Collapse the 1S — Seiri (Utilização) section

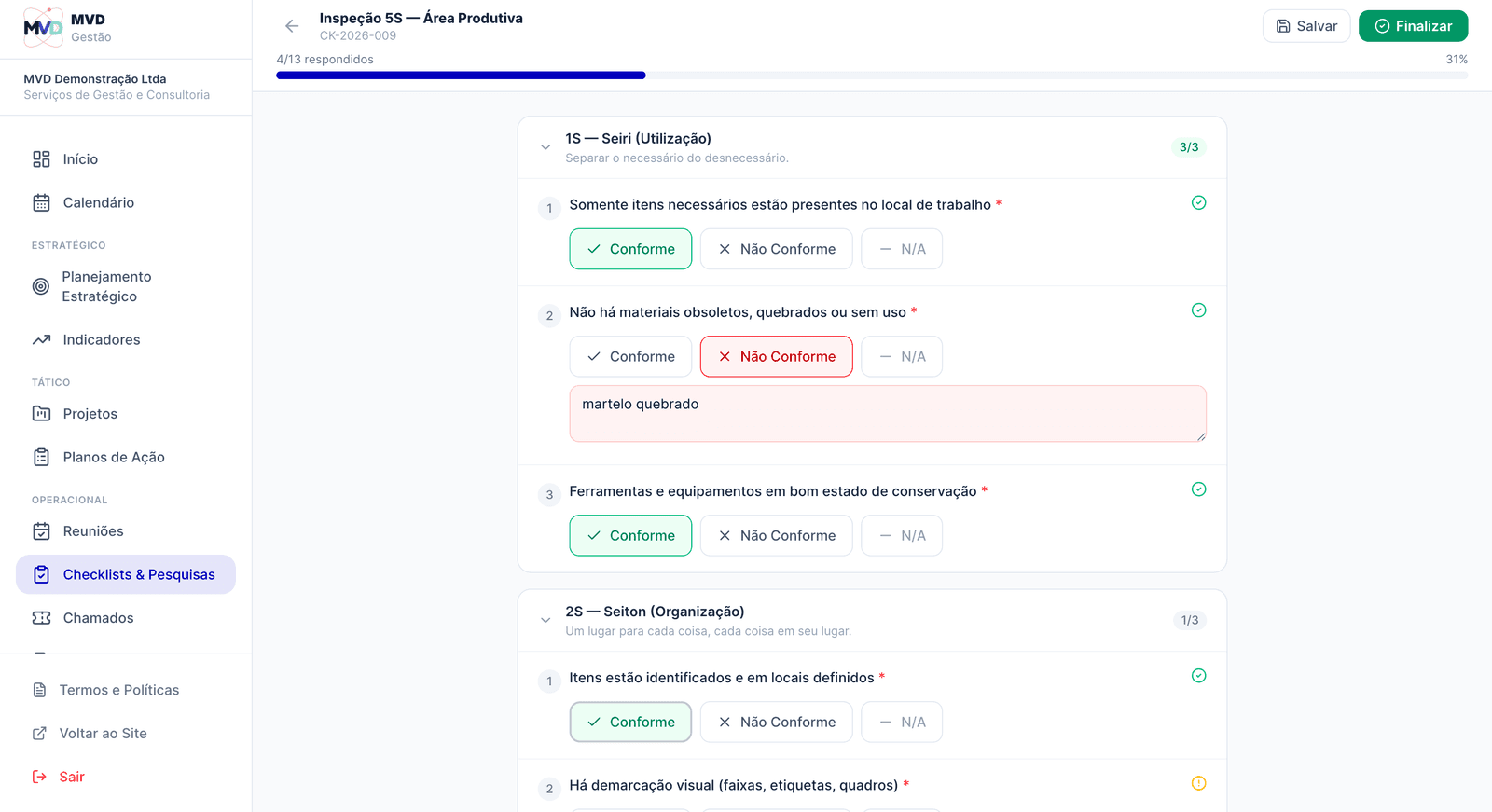tap(546, 147)
